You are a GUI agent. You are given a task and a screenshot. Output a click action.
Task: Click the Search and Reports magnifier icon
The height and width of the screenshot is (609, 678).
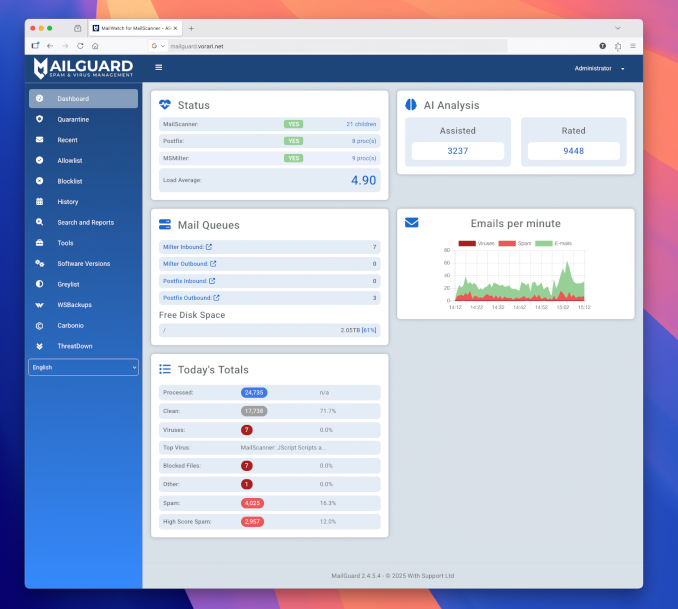point(39,222)
